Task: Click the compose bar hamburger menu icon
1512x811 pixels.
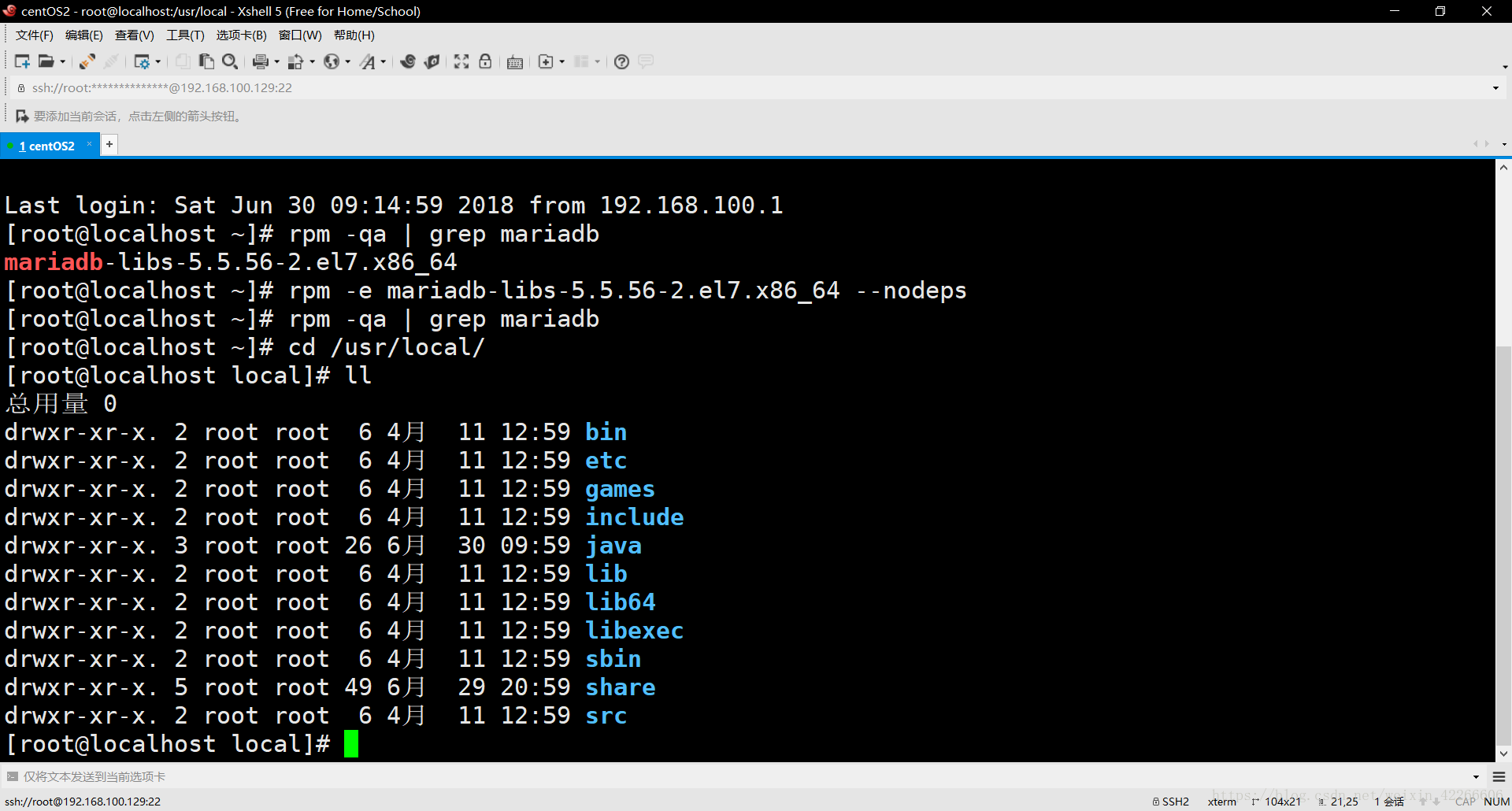Action: [1499, 776]
